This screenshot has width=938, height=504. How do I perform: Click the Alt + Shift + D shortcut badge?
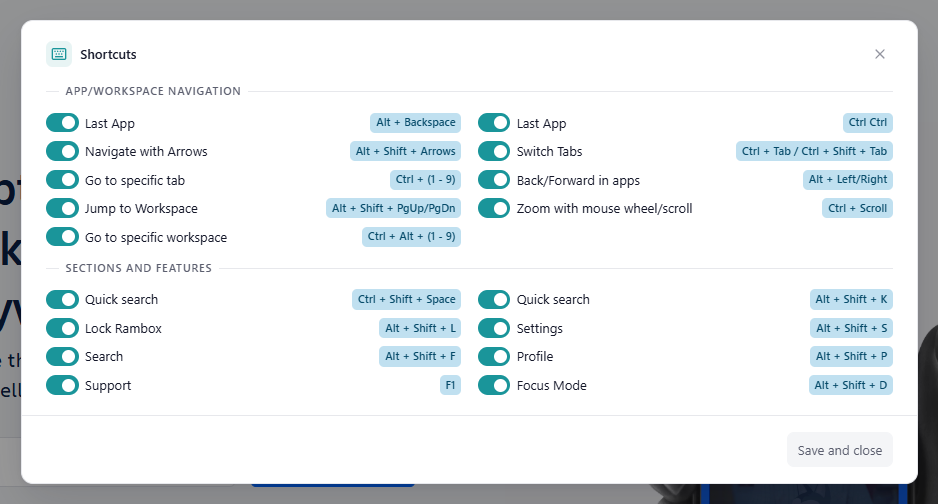point(851,385)
